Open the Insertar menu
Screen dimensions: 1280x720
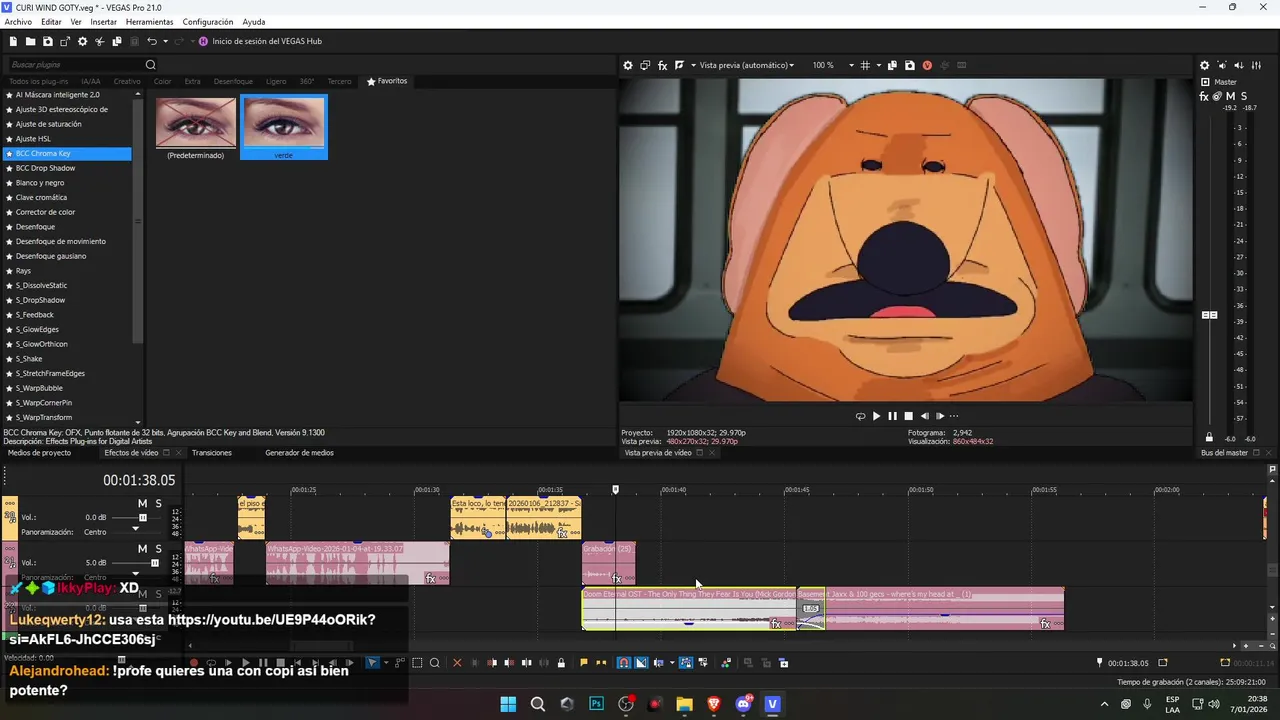pyautogui.click(x=103, y=22)
